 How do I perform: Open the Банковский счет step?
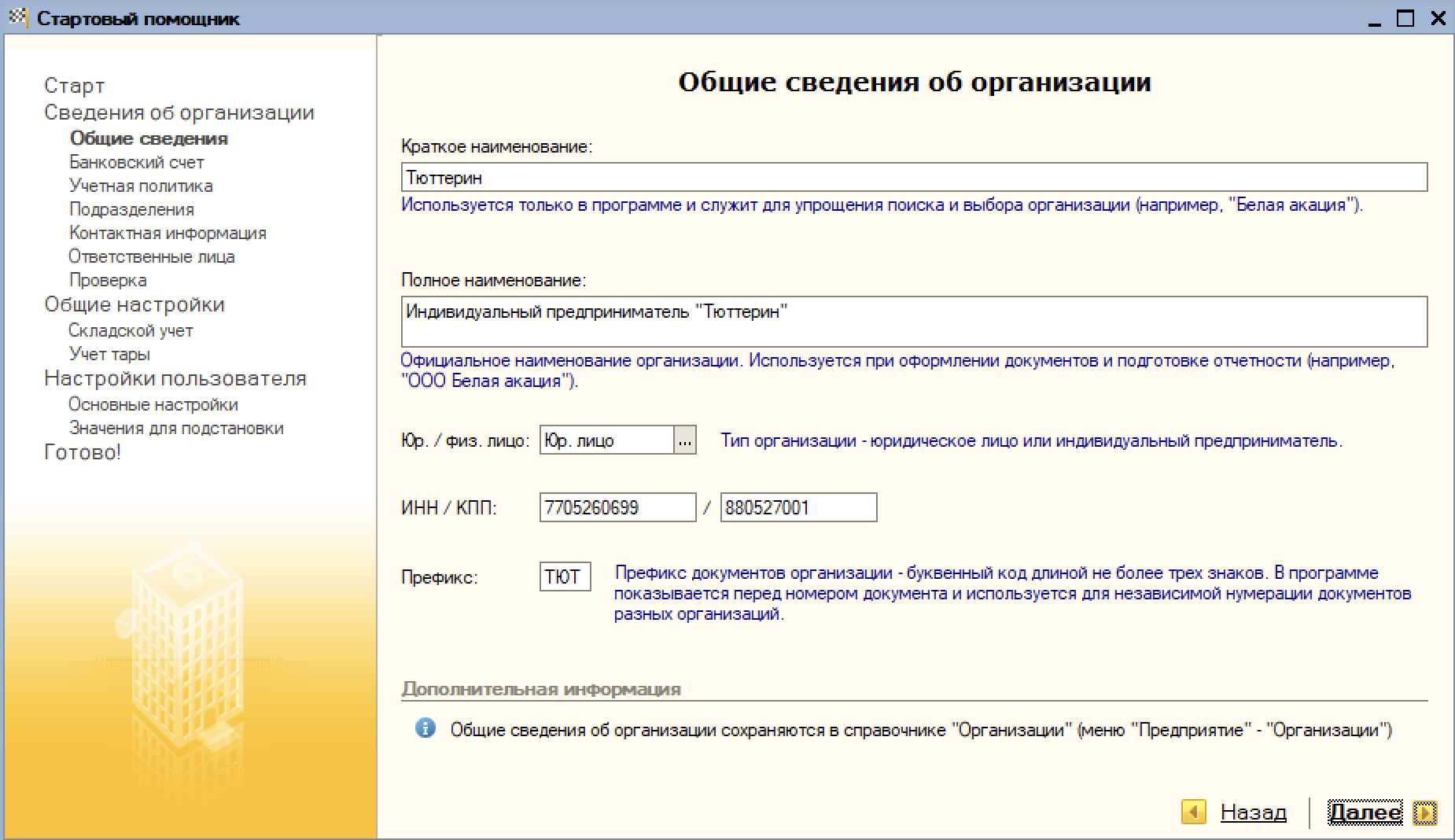pos(137,162)
